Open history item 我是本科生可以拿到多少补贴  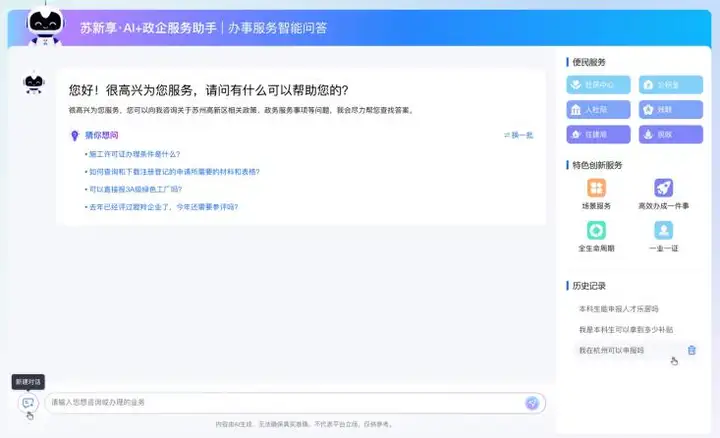point(625,329)
